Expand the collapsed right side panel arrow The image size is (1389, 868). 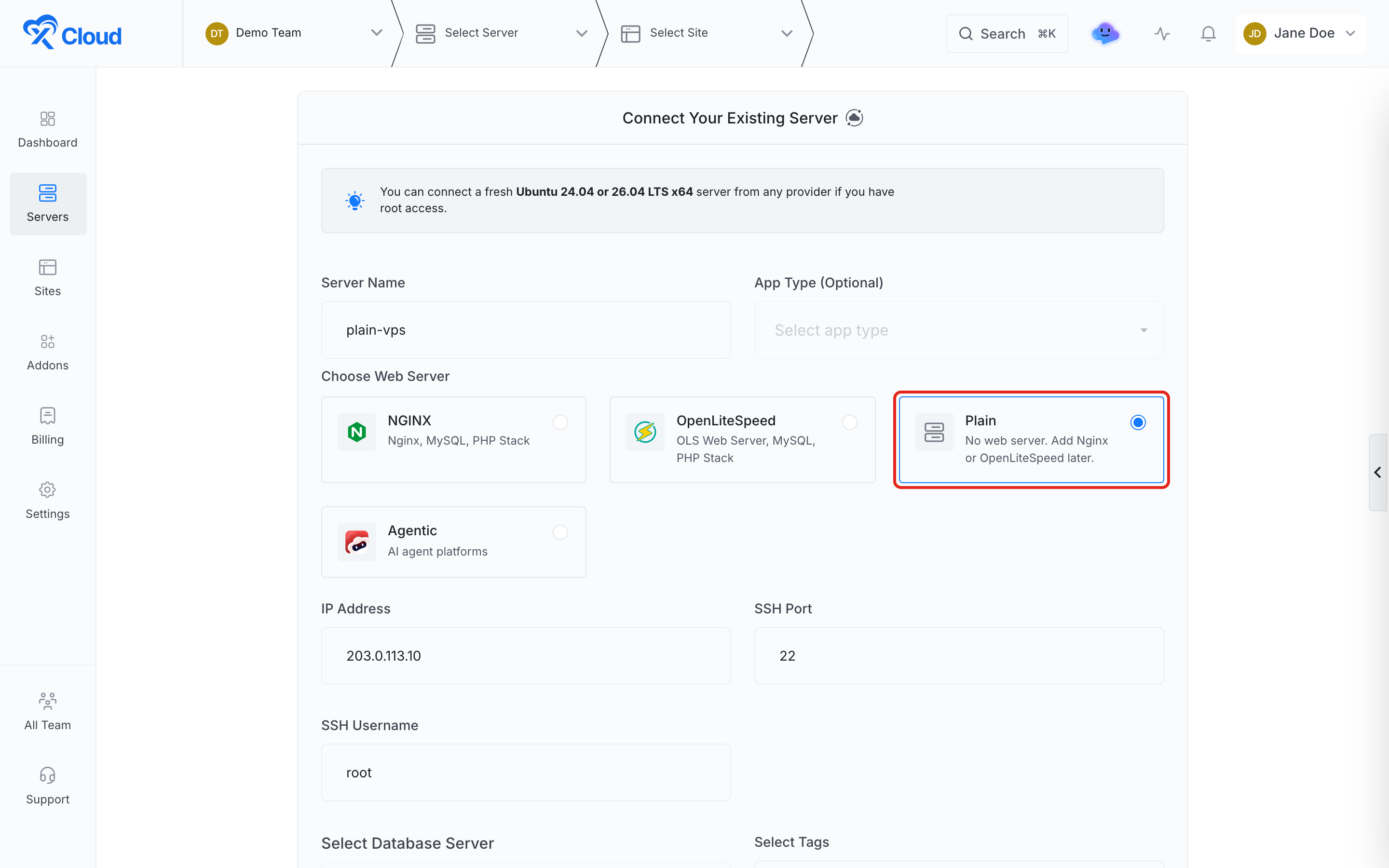[1377, 472]
